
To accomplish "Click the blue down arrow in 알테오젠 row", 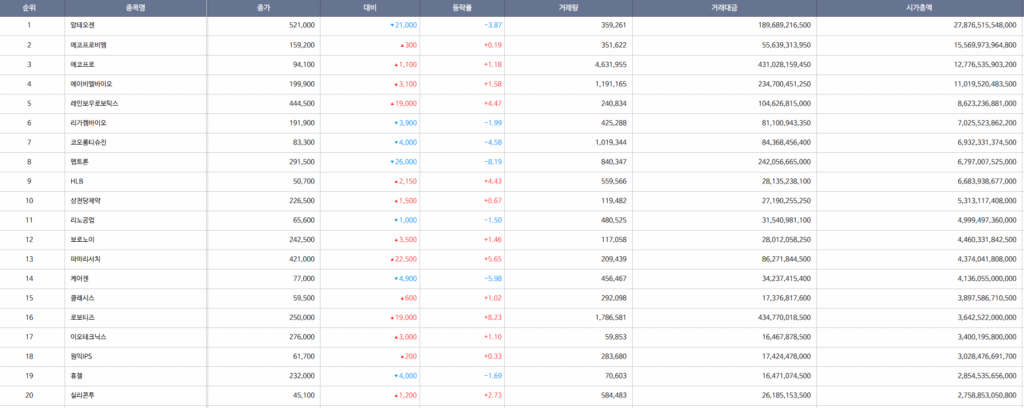I will pyautogui.click(x=392, y=25).
